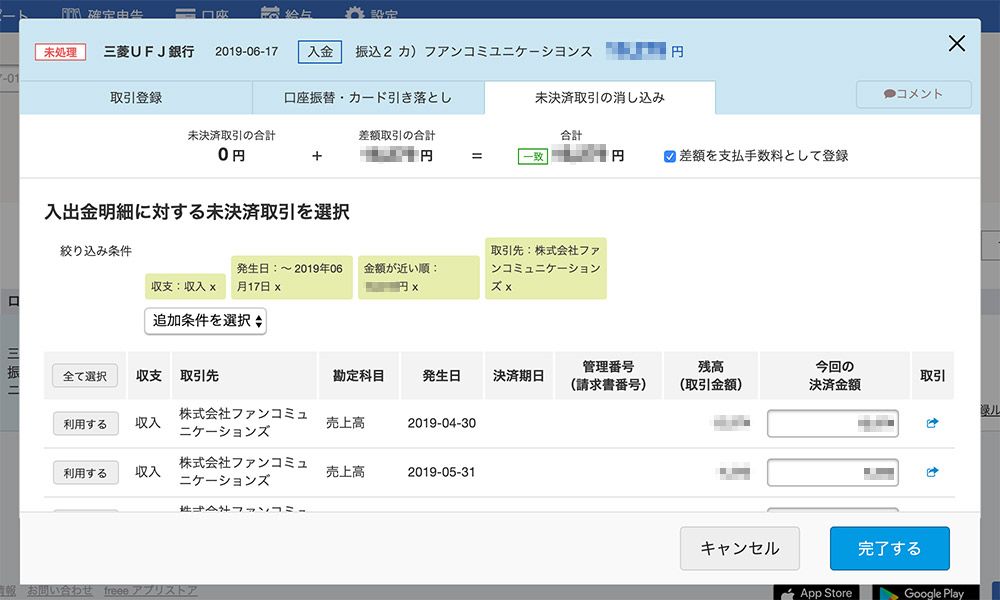The image size is (1000, 600).
Task: Click the date 2019-04-30 cell
Action: [441, 423]
